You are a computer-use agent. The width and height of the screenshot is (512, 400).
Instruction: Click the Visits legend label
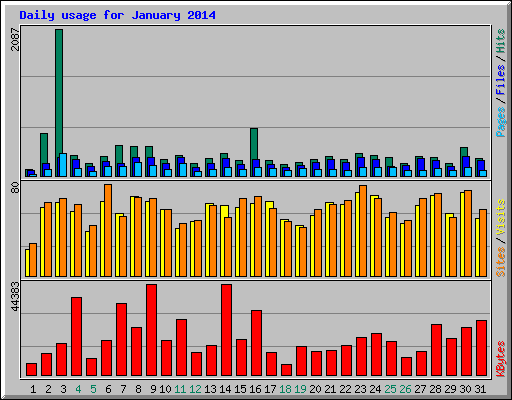(x=500, y=218)
